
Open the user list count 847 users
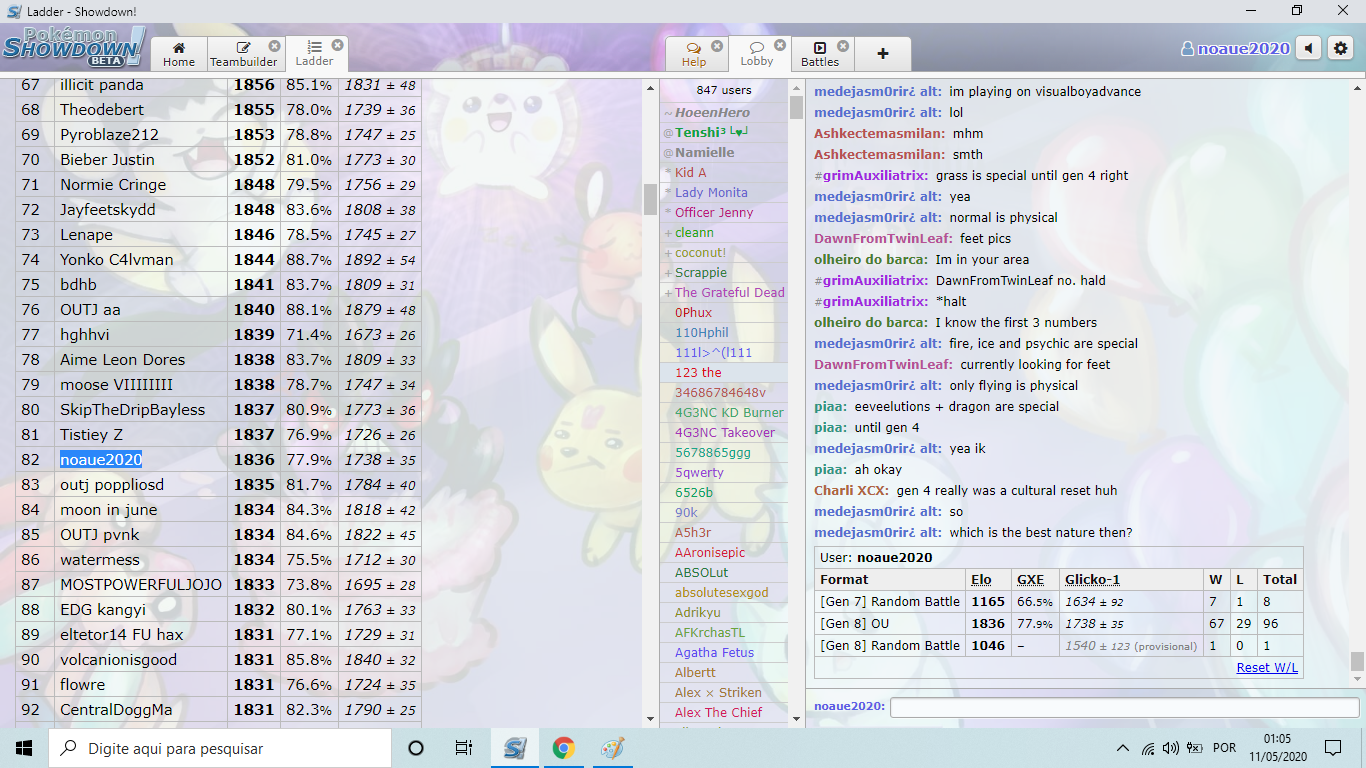724,90
